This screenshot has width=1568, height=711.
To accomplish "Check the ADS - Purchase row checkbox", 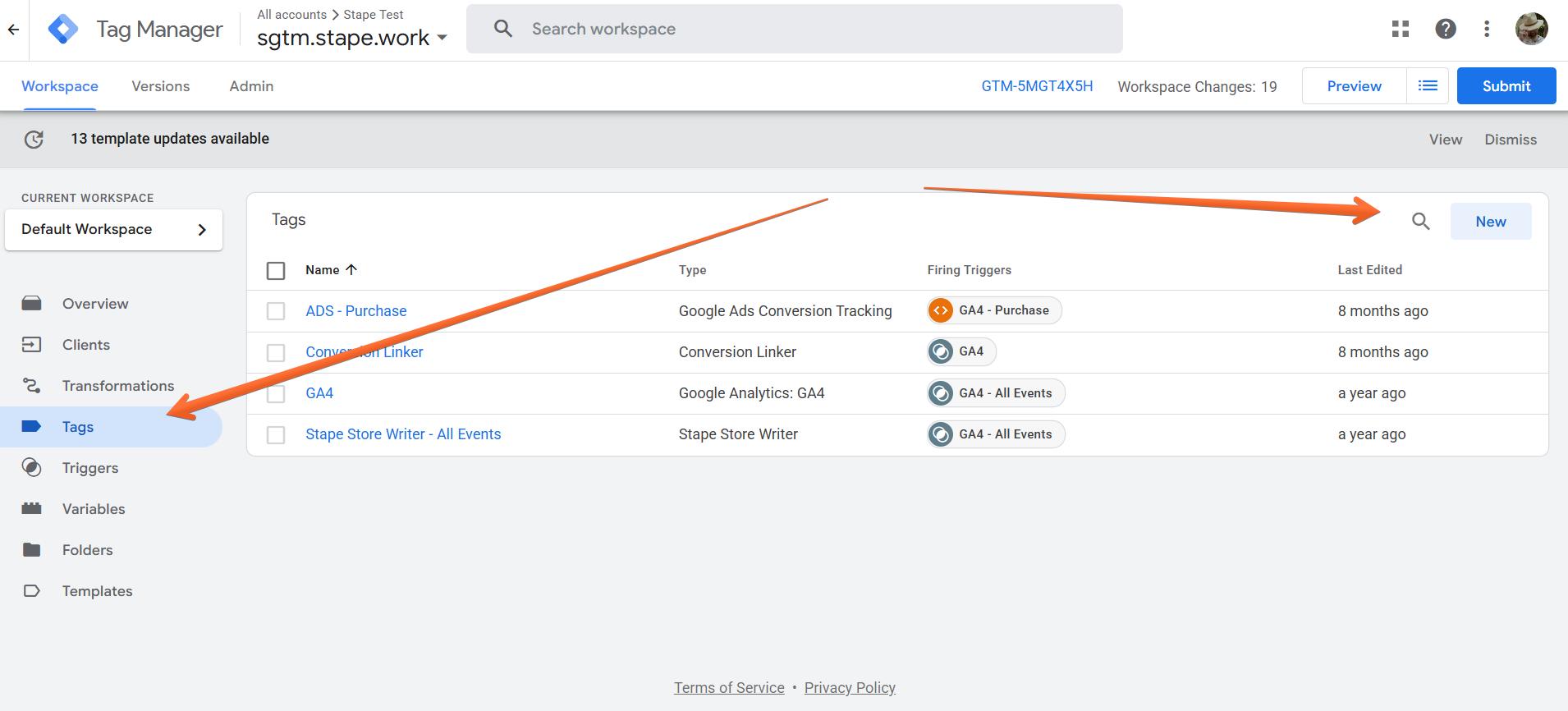I will tap(276, 311).
